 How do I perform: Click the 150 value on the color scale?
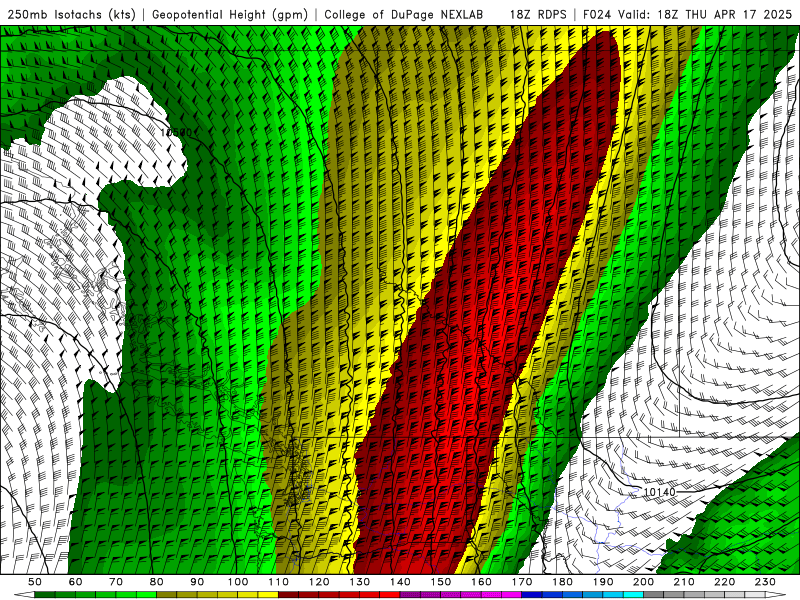[x=441, y=582]
